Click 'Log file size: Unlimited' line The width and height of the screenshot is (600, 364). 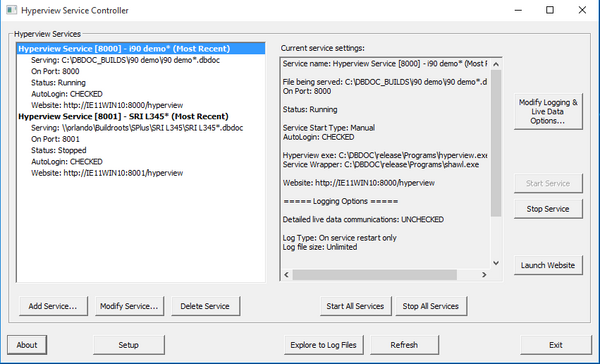[x=320, y=247]
